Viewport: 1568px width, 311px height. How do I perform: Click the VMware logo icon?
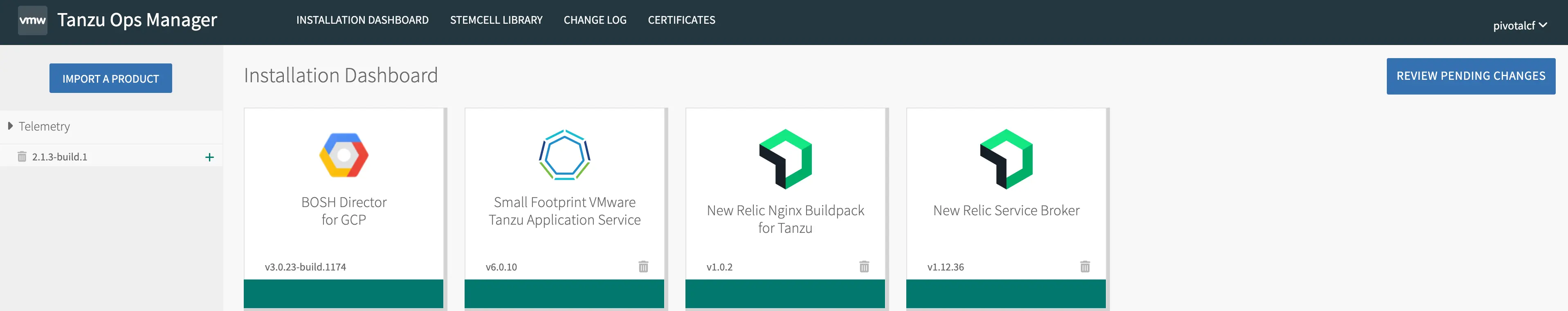[32, 20]
